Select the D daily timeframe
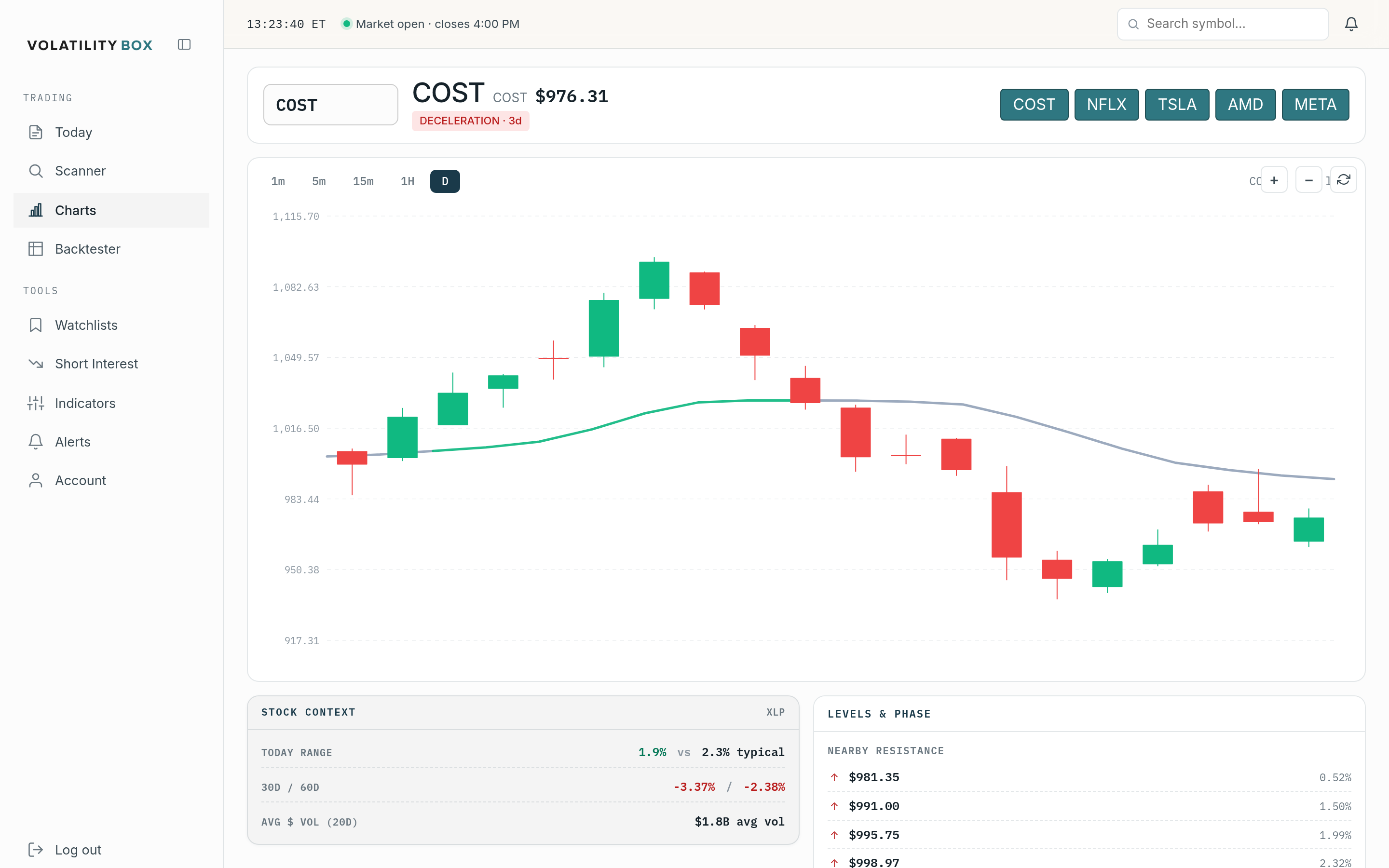This screenshot has width=1389, height=868. tap(445, 181)
